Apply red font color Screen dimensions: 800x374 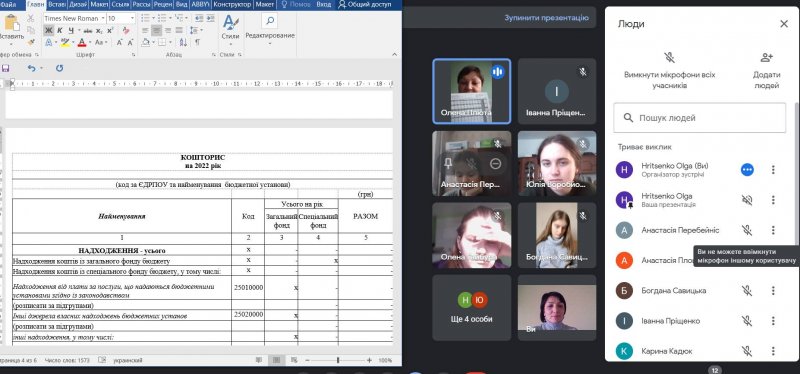coord(82,42)
